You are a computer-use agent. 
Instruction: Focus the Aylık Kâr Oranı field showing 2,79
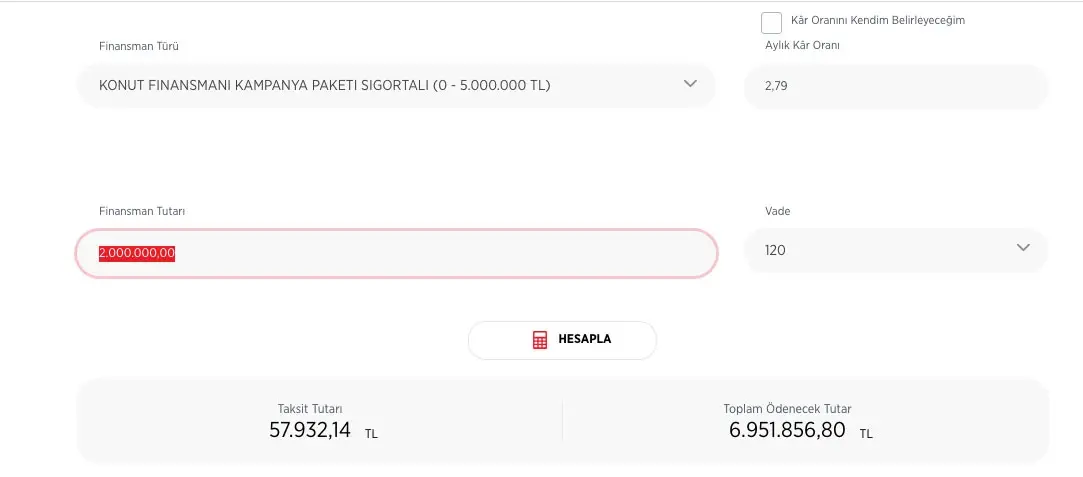(x=895, y=87)
